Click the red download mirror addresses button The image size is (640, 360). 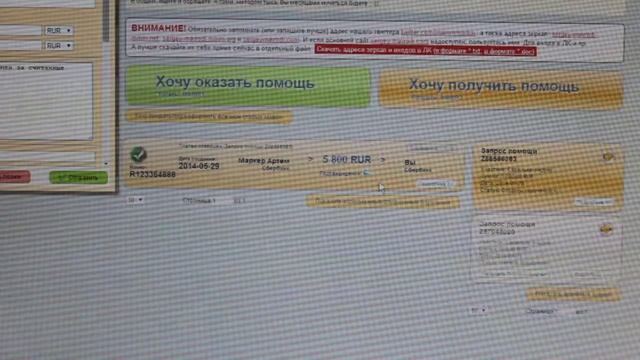point(425,51)
